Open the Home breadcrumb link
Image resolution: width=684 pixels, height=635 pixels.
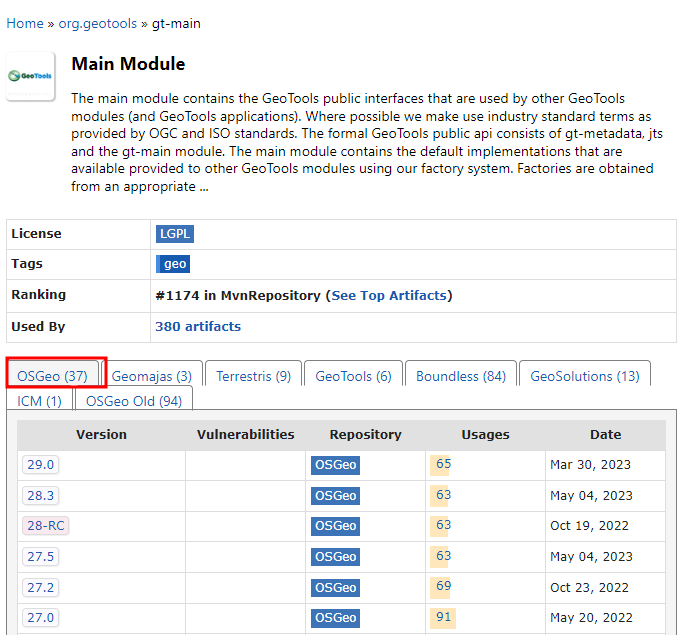point(25,23)
